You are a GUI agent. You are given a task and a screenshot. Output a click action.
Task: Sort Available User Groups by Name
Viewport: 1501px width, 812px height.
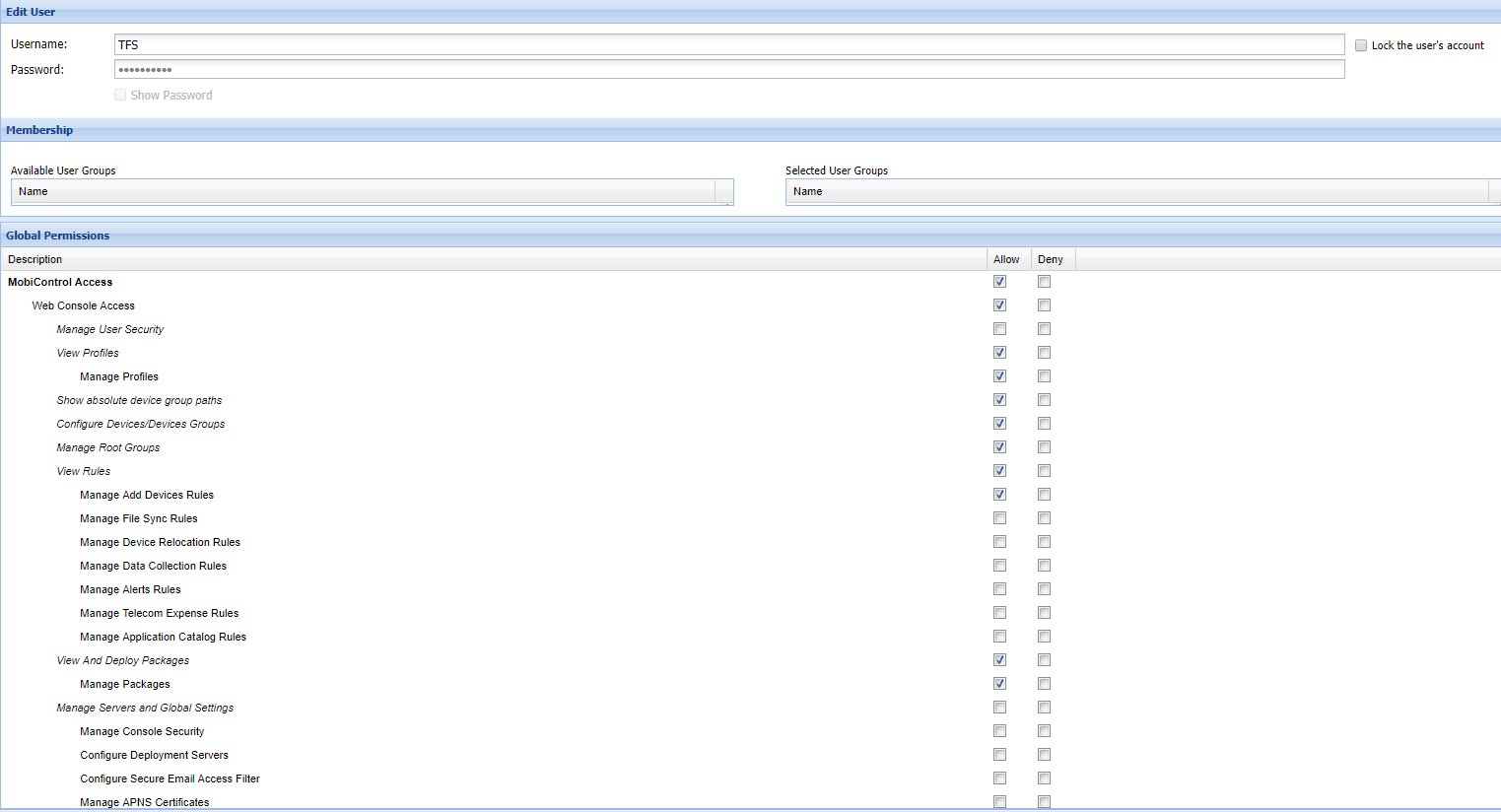(x=363, y=191)
